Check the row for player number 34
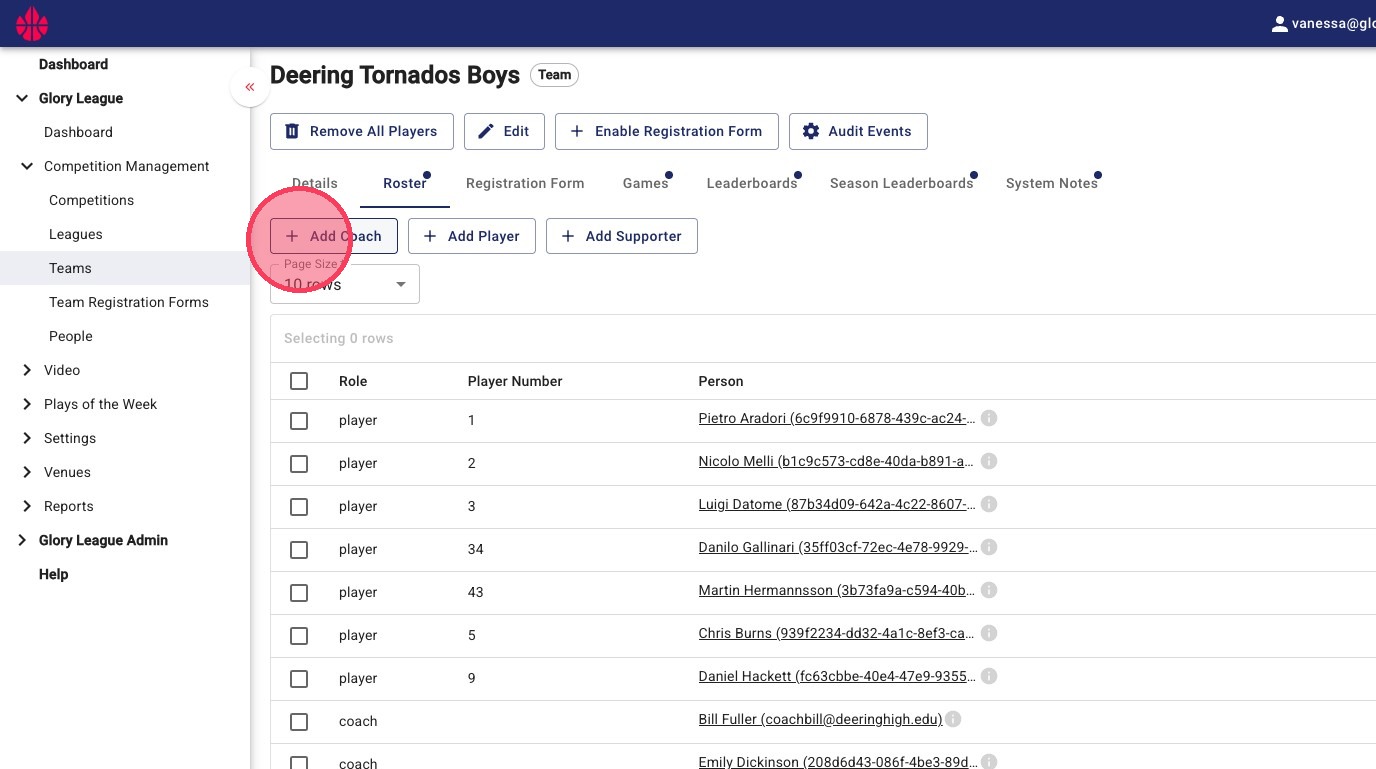This screenshot has height=769, width=1376. (x=299, y=550)
